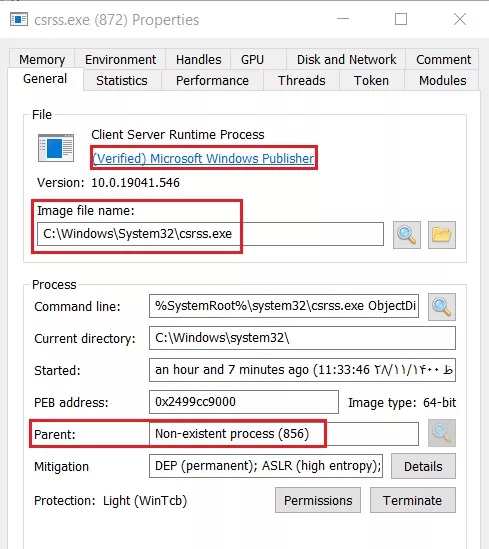Switch to the Memory tab

[42, 60]
